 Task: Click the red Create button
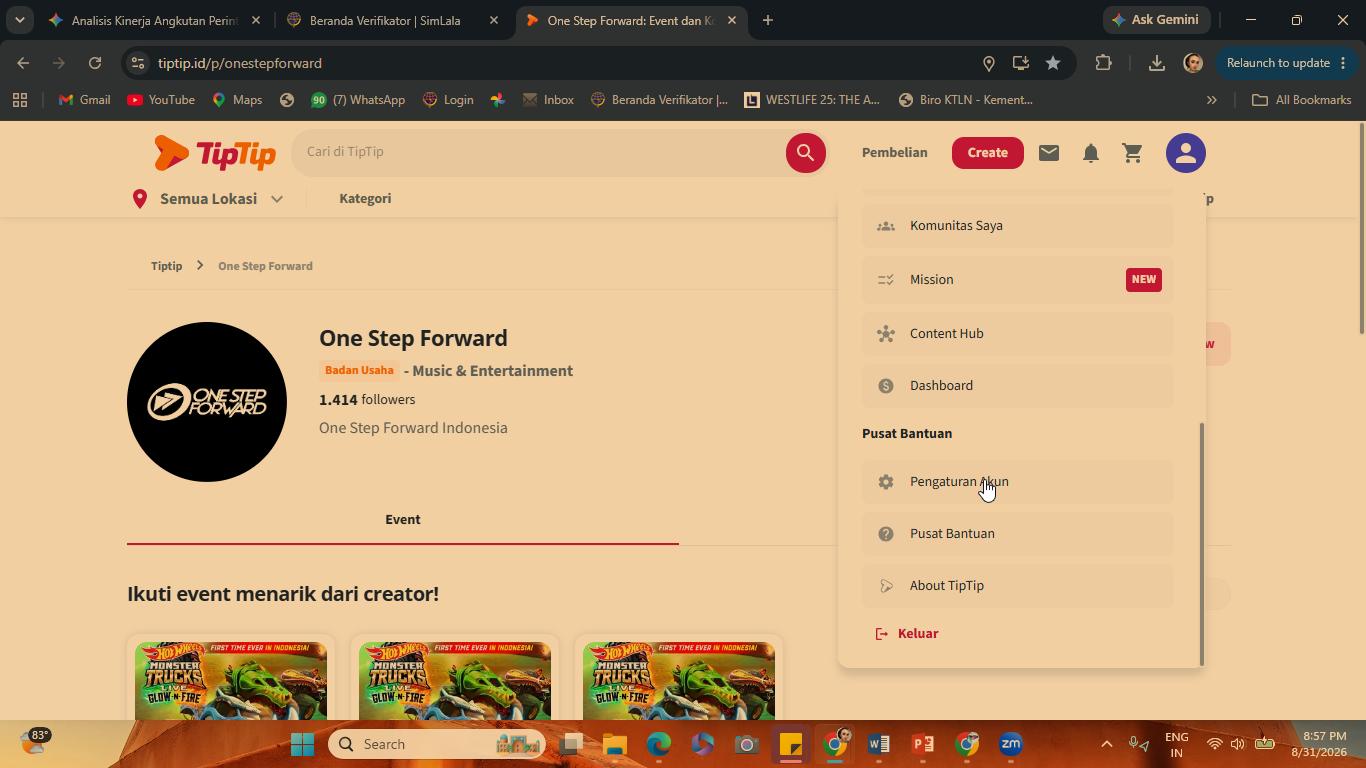[987, 153]
